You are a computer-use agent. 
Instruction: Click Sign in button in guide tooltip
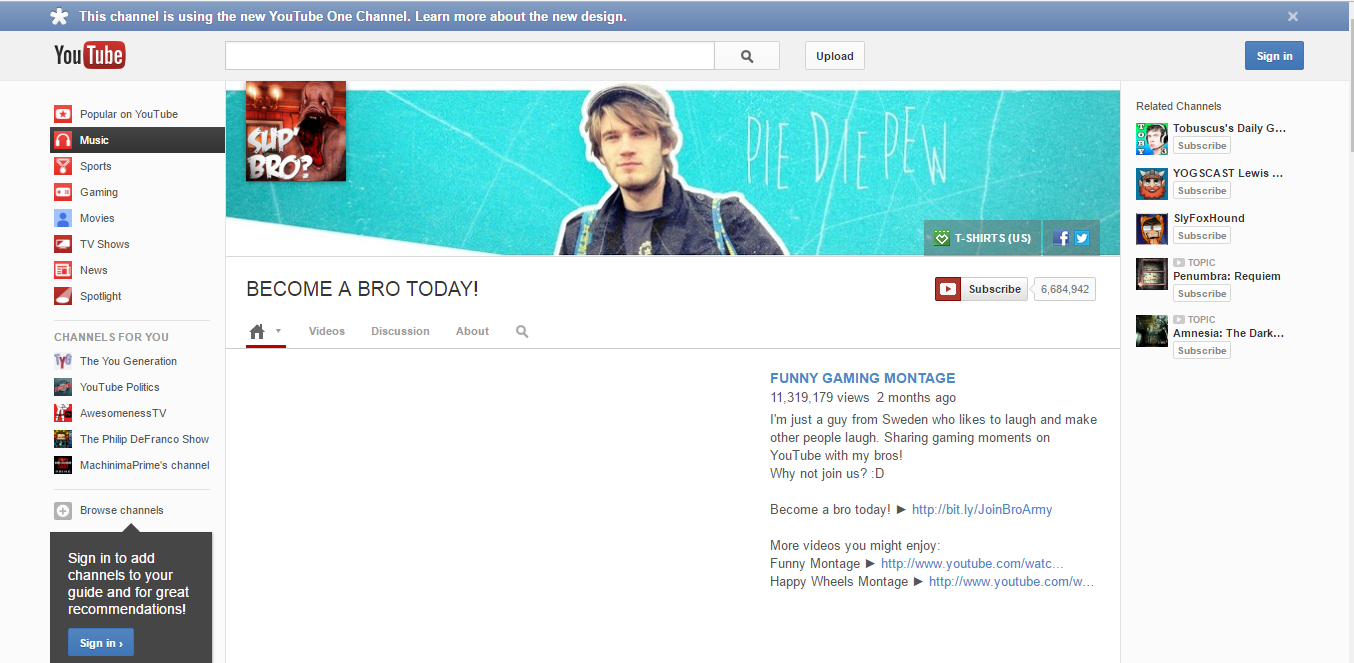click(x=101, y=643)
